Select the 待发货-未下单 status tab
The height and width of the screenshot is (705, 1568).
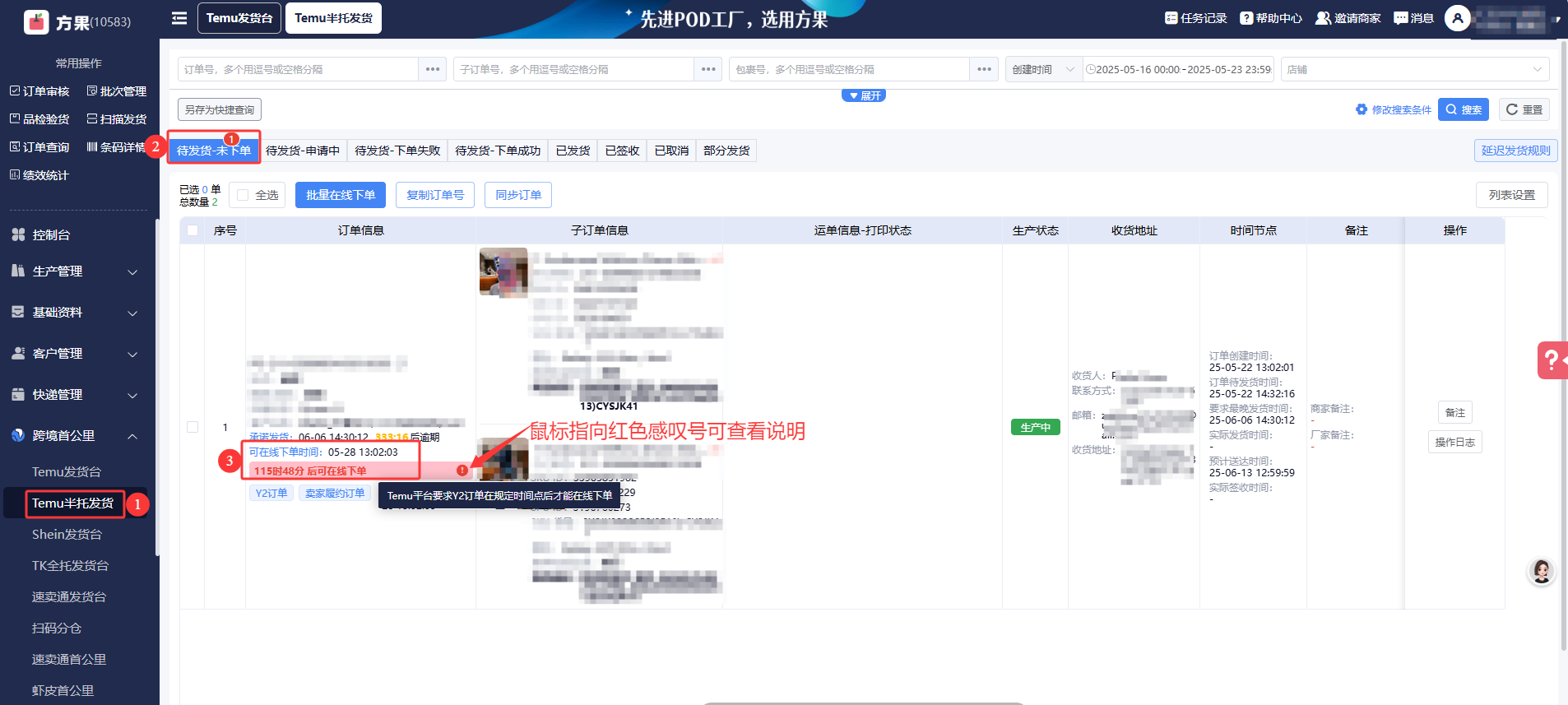click(x=214, y=151)
